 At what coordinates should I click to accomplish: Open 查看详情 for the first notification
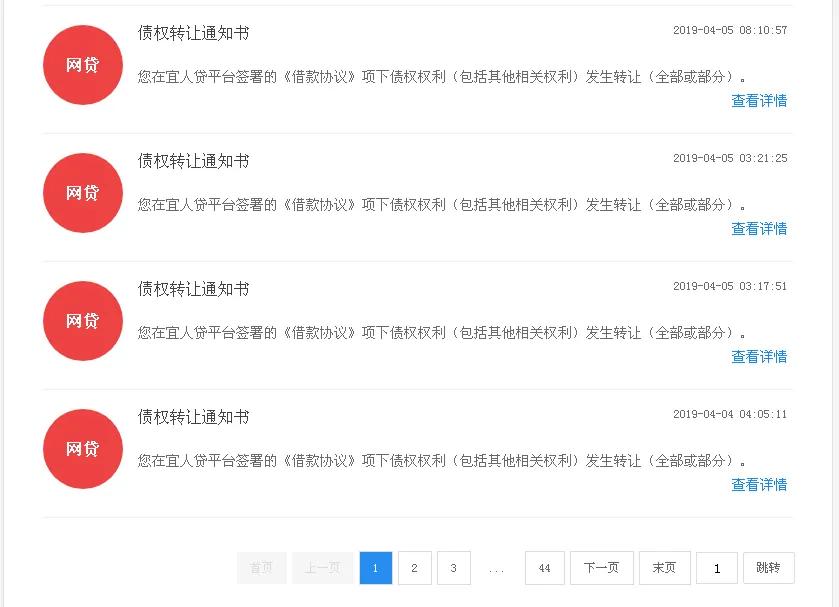(x=757, y=100)
